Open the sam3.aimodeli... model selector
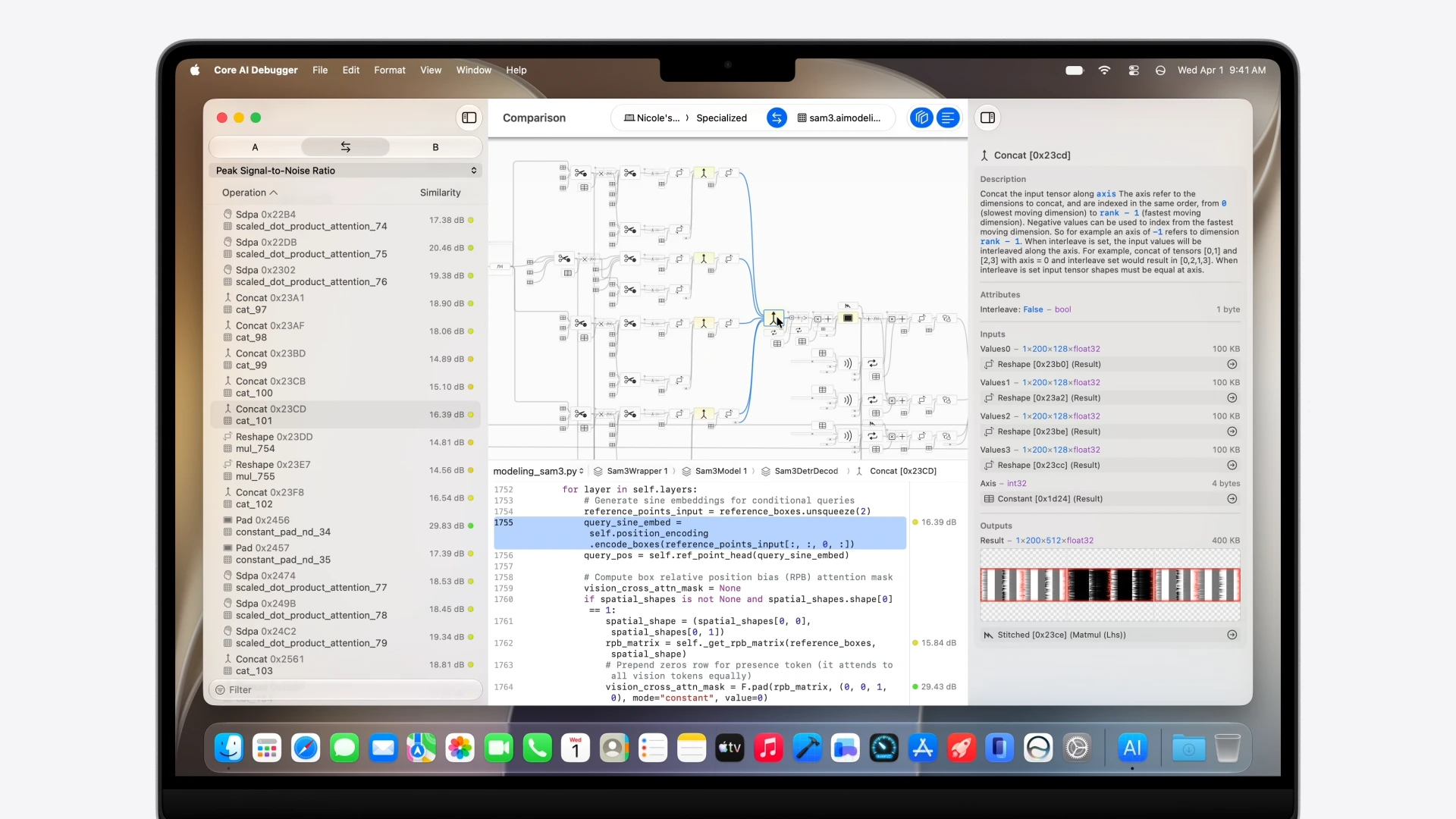Image resolution: width=1456 pixels, height=819 pixels. click(x=839, y=118)
